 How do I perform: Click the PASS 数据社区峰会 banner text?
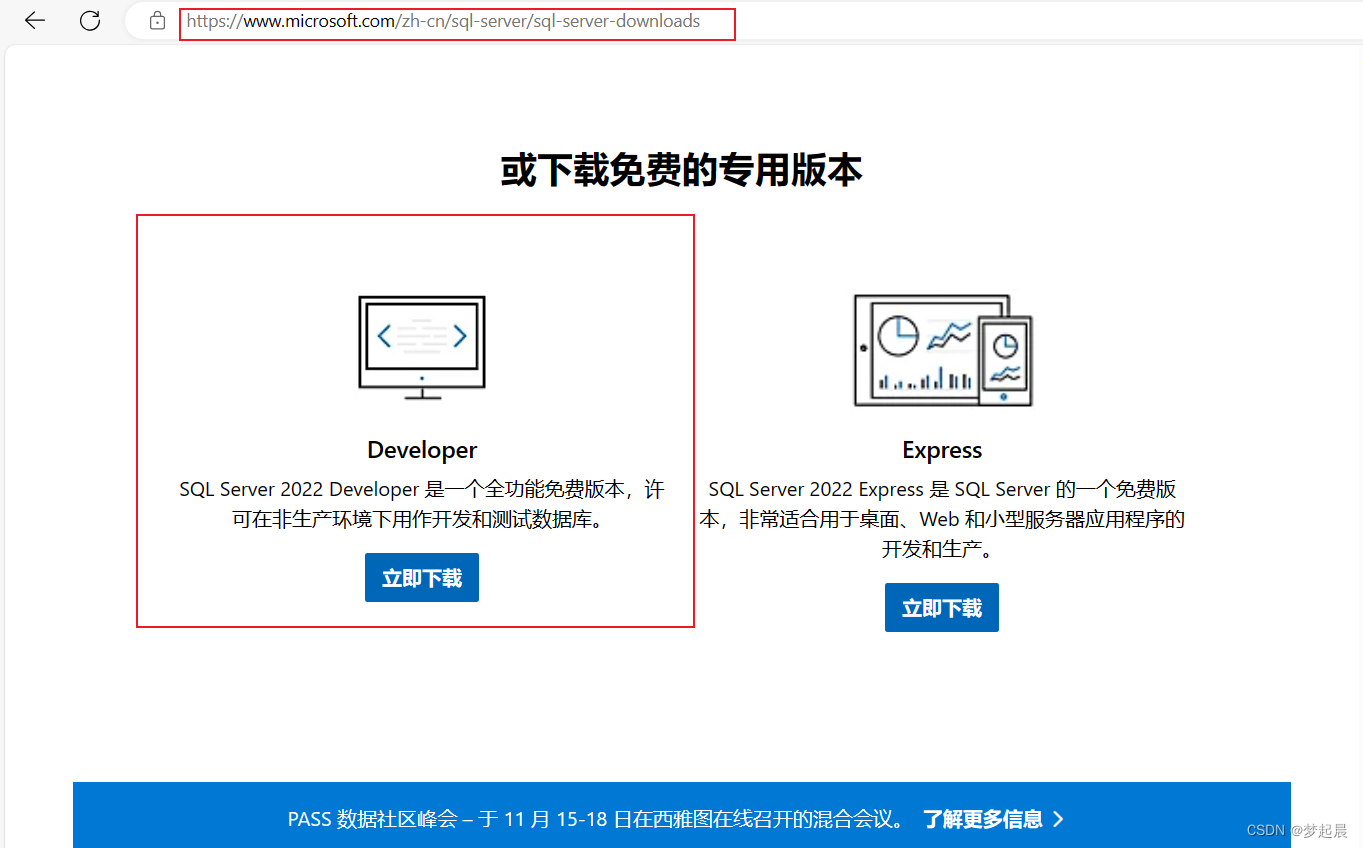click(596, 819)
